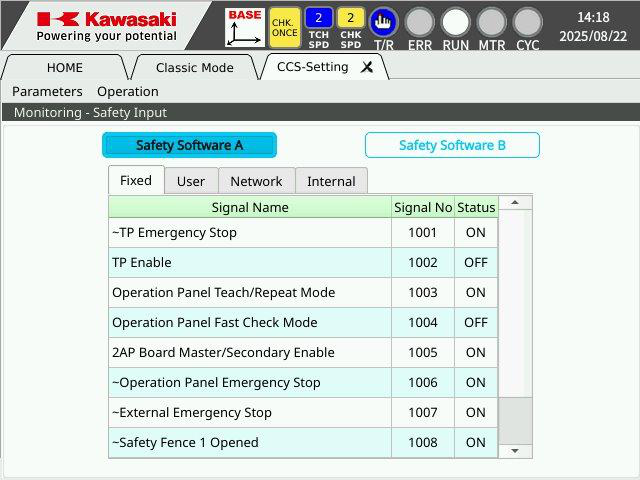The height and width of the screenshot is (480, 640).
Task: Toggle the MTR motor power lamp
Action: [491, 22]
